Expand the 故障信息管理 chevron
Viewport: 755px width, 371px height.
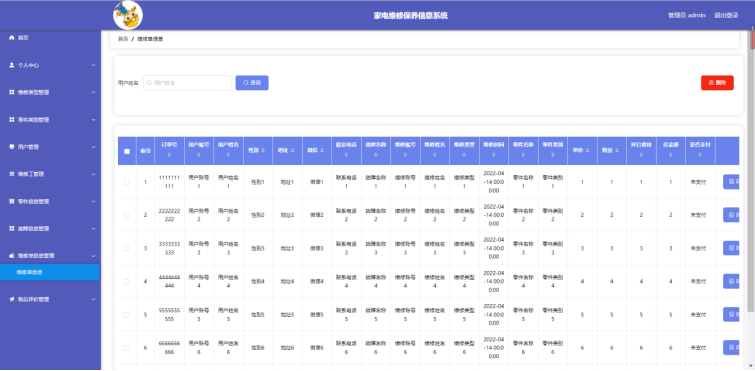[93, 228]
